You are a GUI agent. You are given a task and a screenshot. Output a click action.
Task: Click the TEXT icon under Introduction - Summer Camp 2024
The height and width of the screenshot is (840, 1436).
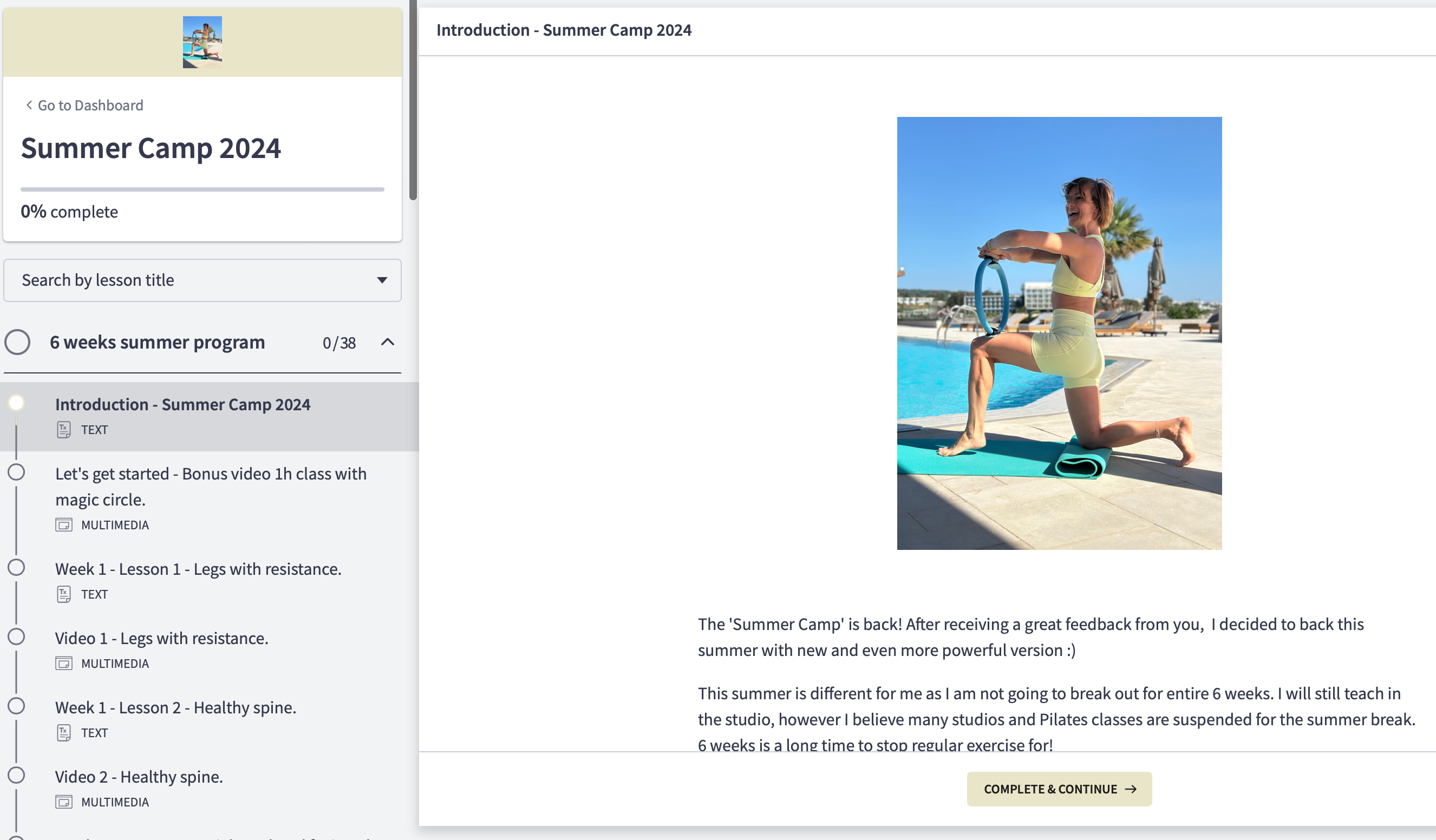[64, 429]
